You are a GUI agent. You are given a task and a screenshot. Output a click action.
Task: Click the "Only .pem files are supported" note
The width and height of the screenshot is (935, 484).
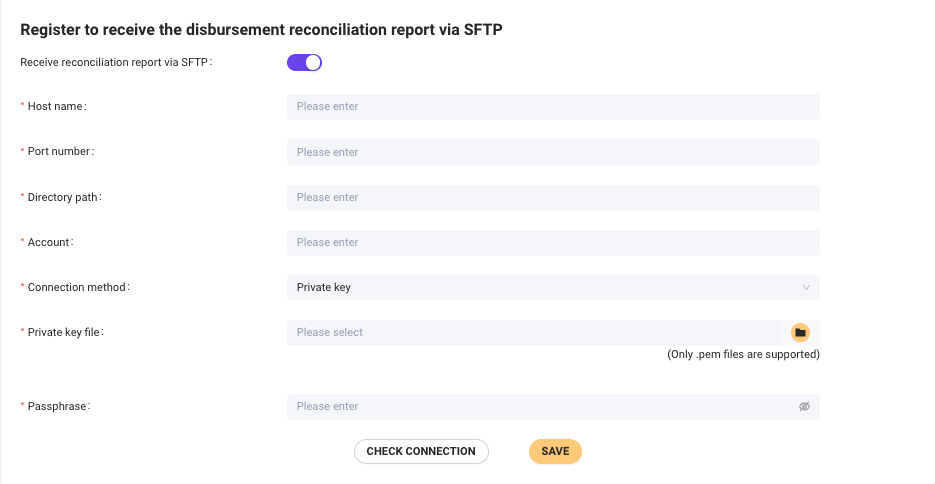pyautogui.click(x=743, y=354)
